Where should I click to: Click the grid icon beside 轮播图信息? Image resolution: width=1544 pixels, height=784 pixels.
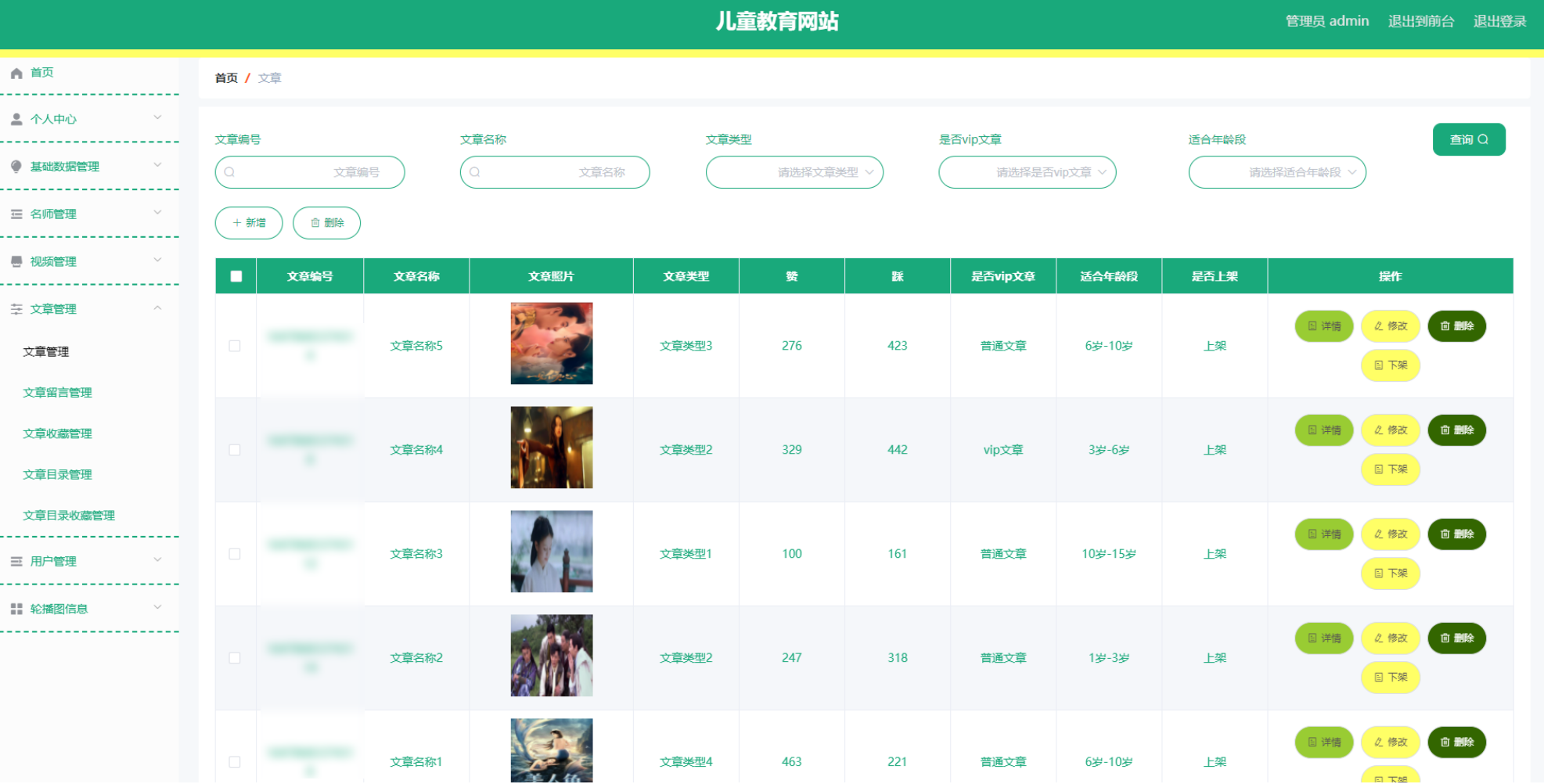tap(16, 609)
